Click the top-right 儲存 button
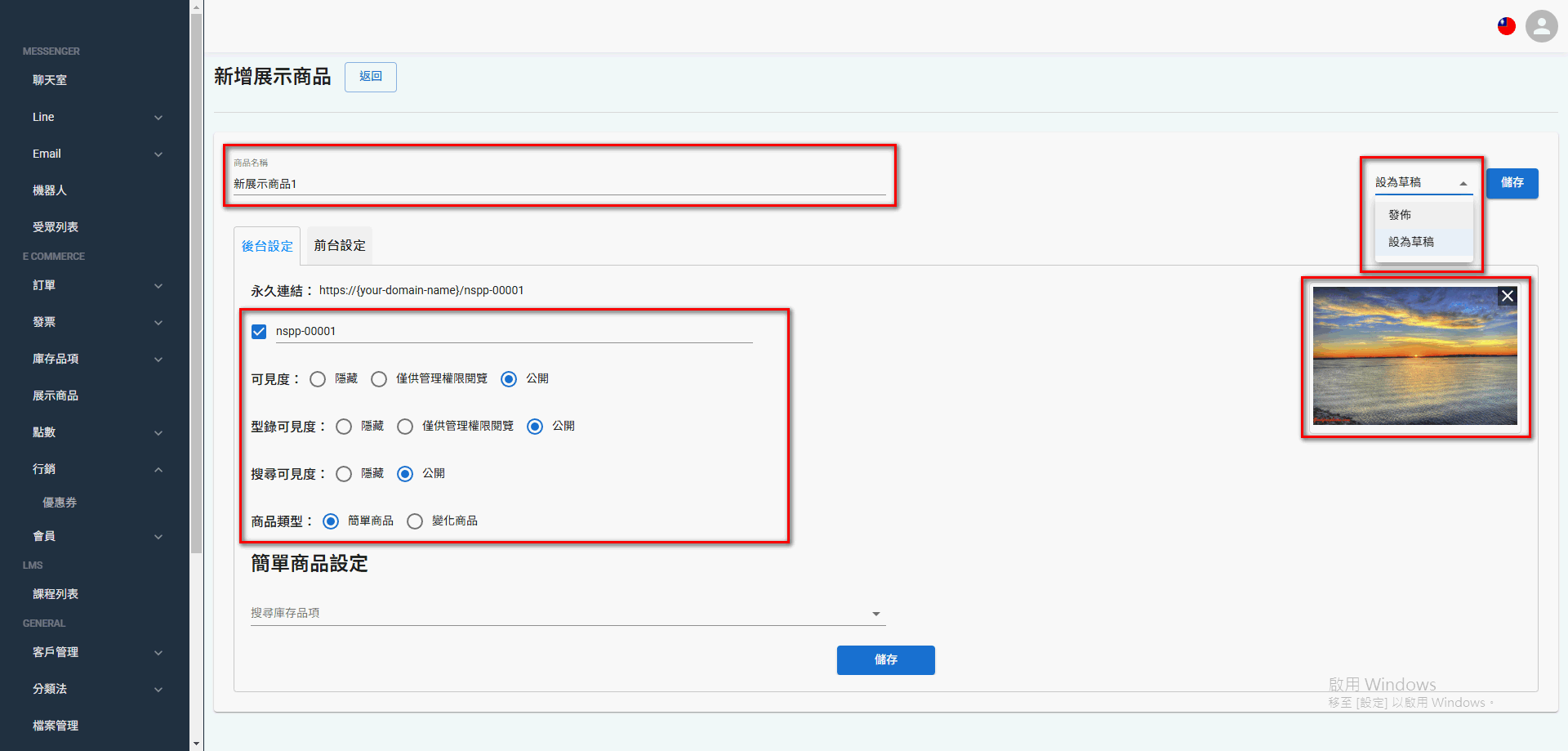 pos(1512,183)
